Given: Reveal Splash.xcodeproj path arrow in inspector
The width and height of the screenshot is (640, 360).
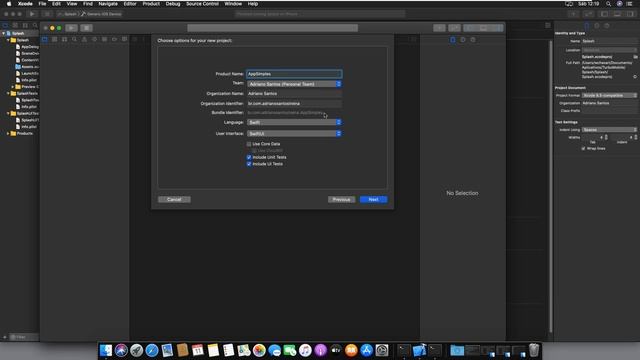Looking at the screenshot, I should click(x=635, y=77).
